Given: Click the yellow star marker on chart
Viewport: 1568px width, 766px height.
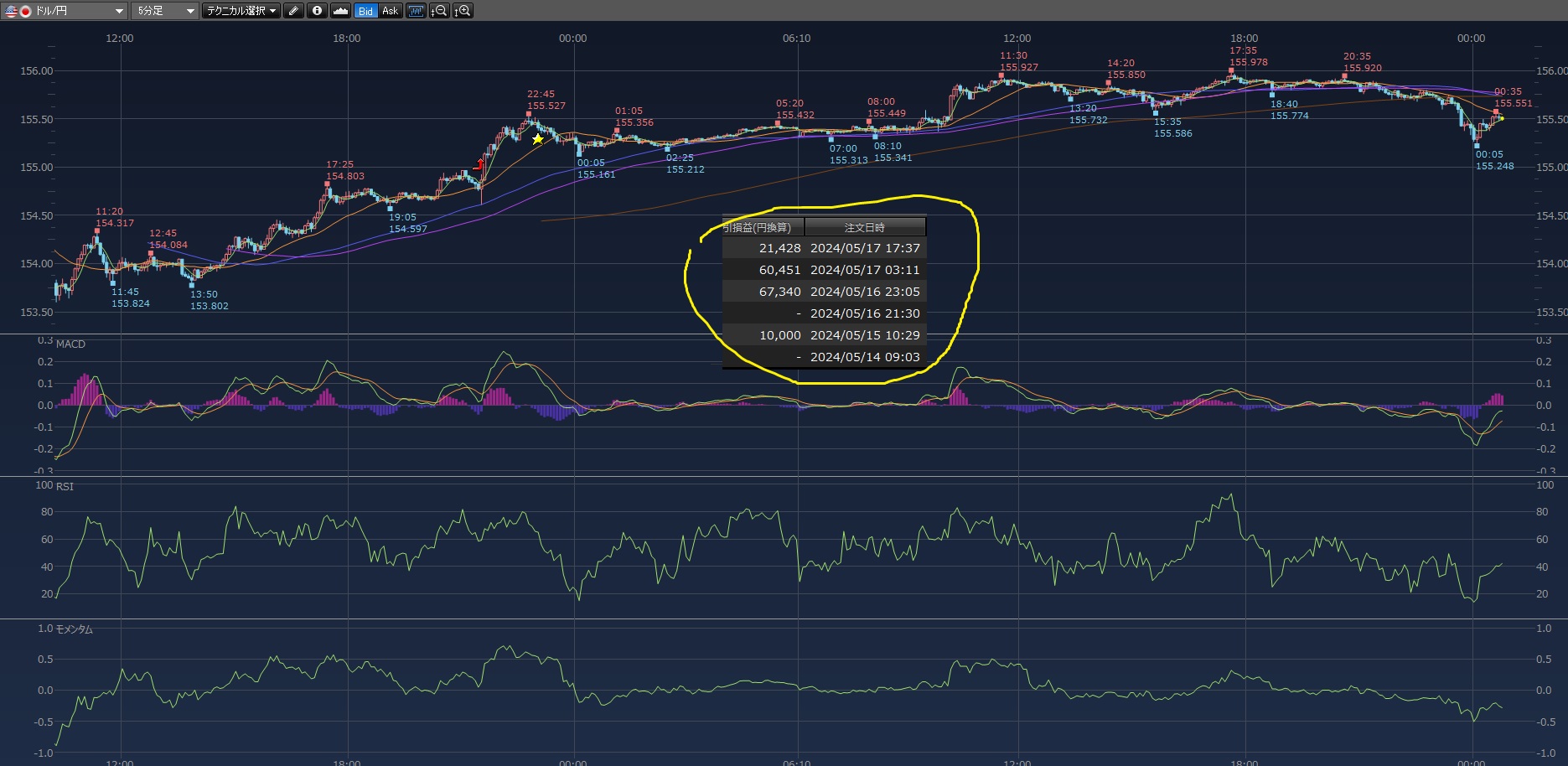Looking at the screenshot, I should pos(538,139).
